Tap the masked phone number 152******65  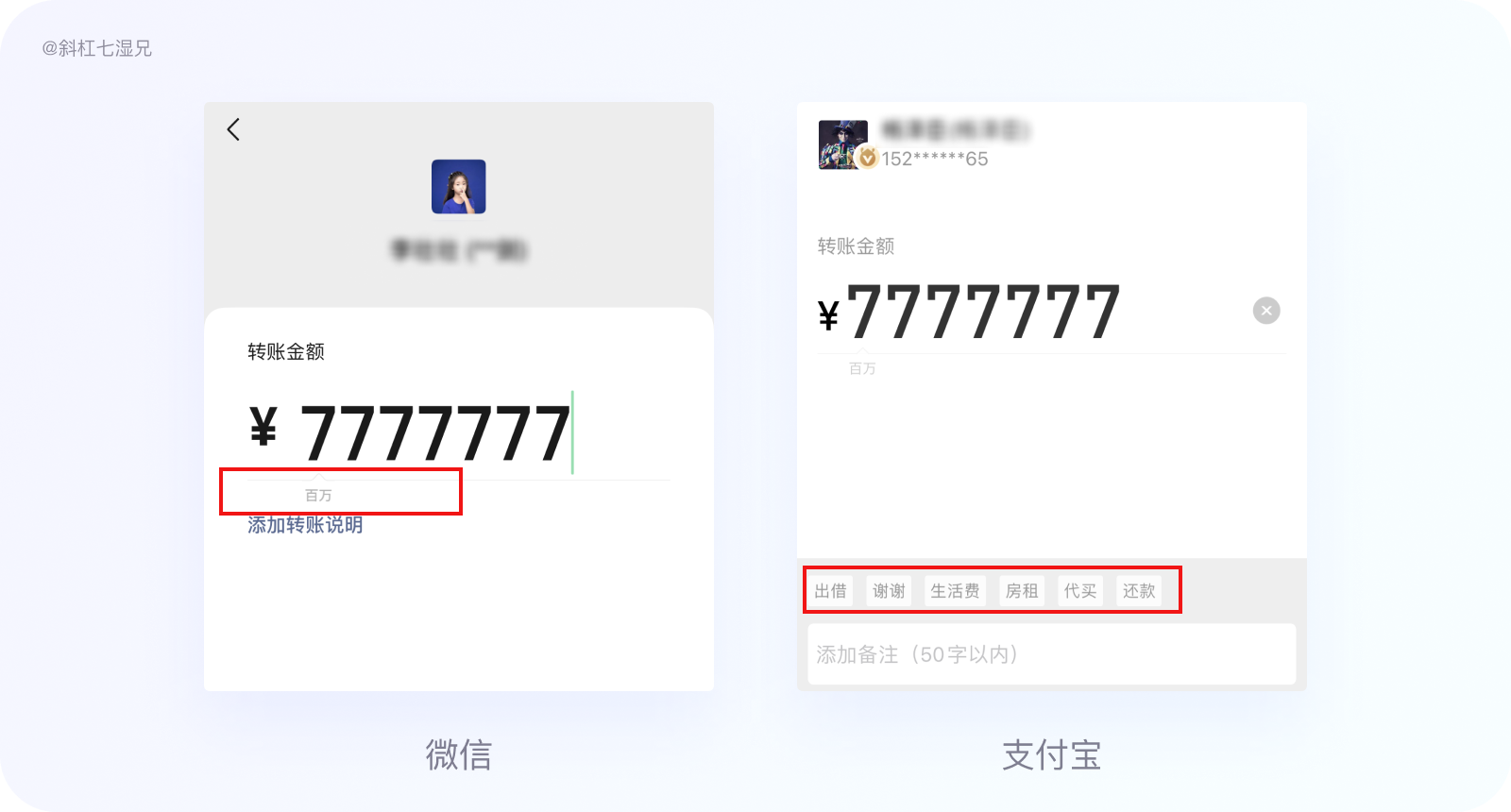[x=935, y=159]
